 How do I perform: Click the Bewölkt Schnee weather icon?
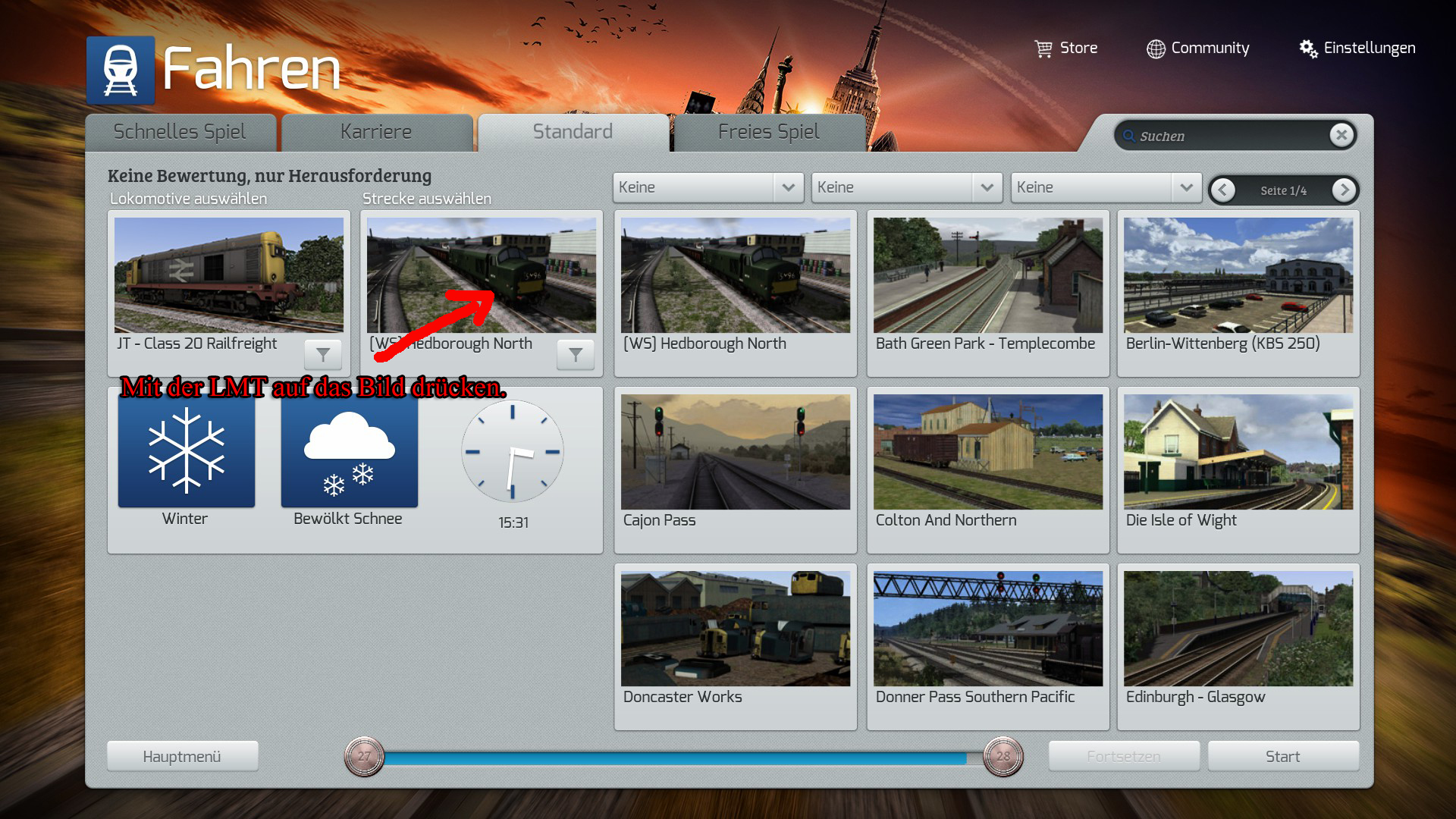tap(349, 450)
